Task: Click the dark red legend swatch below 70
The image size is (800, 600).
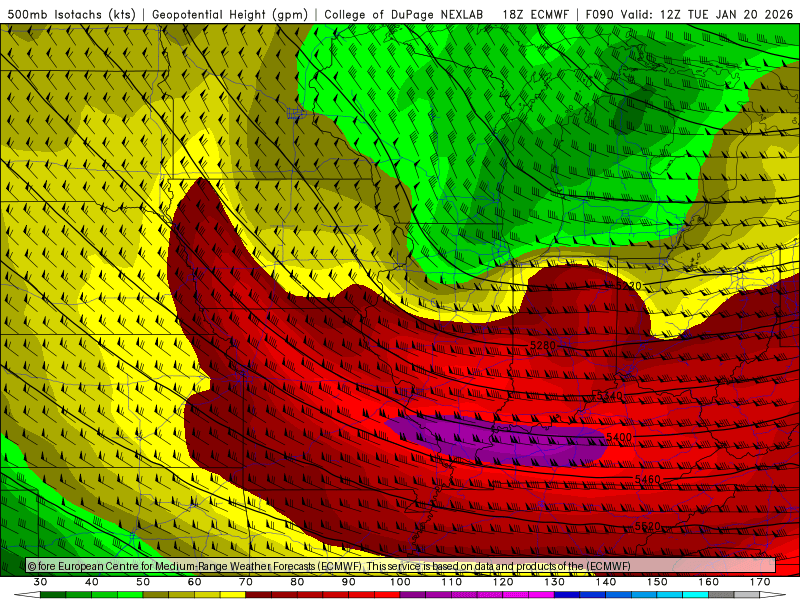Action: pyautogui.click(x=259, y=595)
